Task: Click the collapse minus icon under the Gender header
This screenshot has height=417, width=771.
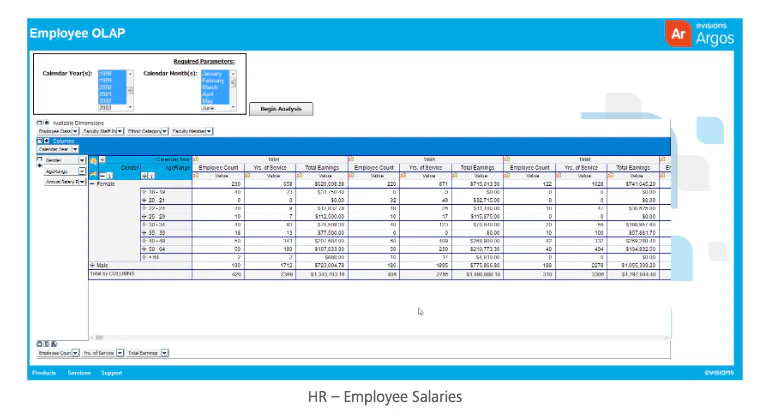Action: click(103, 176)
